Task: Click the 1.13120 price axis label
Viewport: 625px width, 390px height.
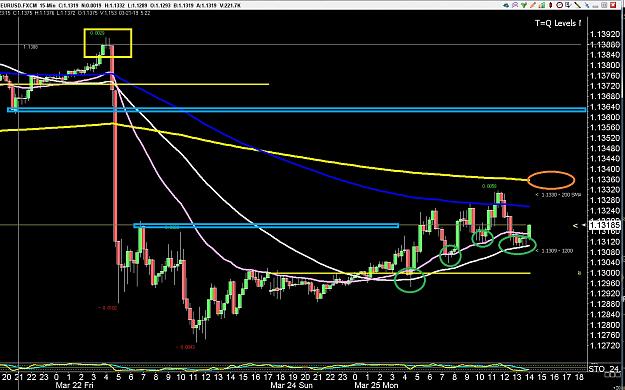Action: click(604, 242)
